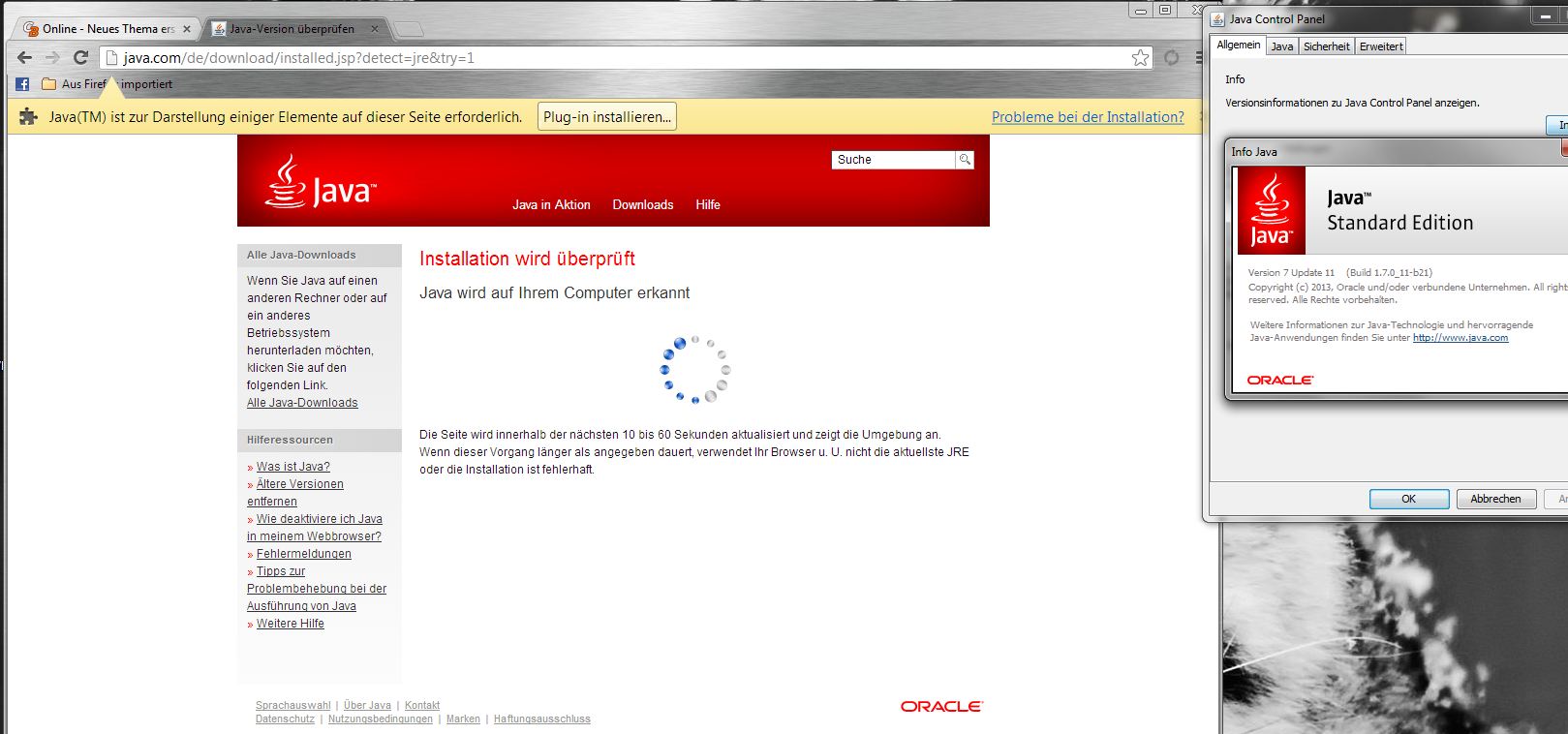Image resolution: width=1568 pixels, height=734 pixels.
Task: Click Abbrechen in Java Control Panel
Action: [x=1495, y=499]
